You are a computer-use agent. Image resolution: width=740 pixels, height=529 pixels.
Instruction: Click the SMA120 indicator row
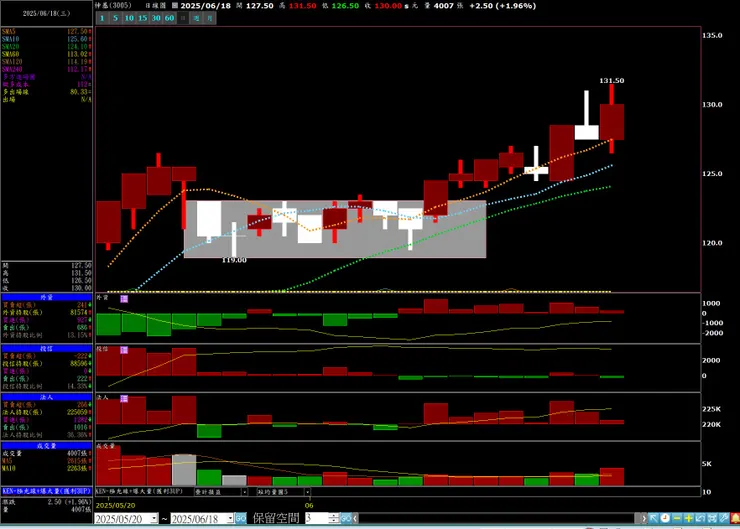[46, 62]
